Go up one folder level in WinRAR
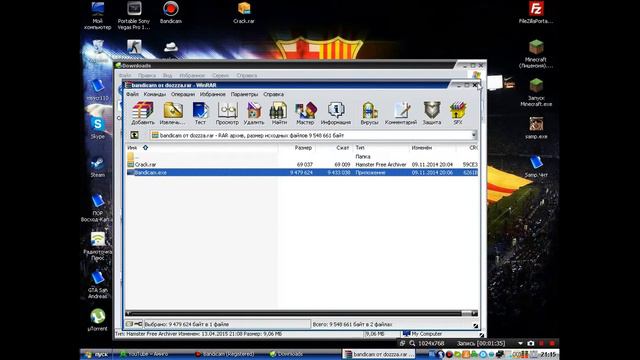The width and height of the screenshot is (640, 360). [134, 135]
